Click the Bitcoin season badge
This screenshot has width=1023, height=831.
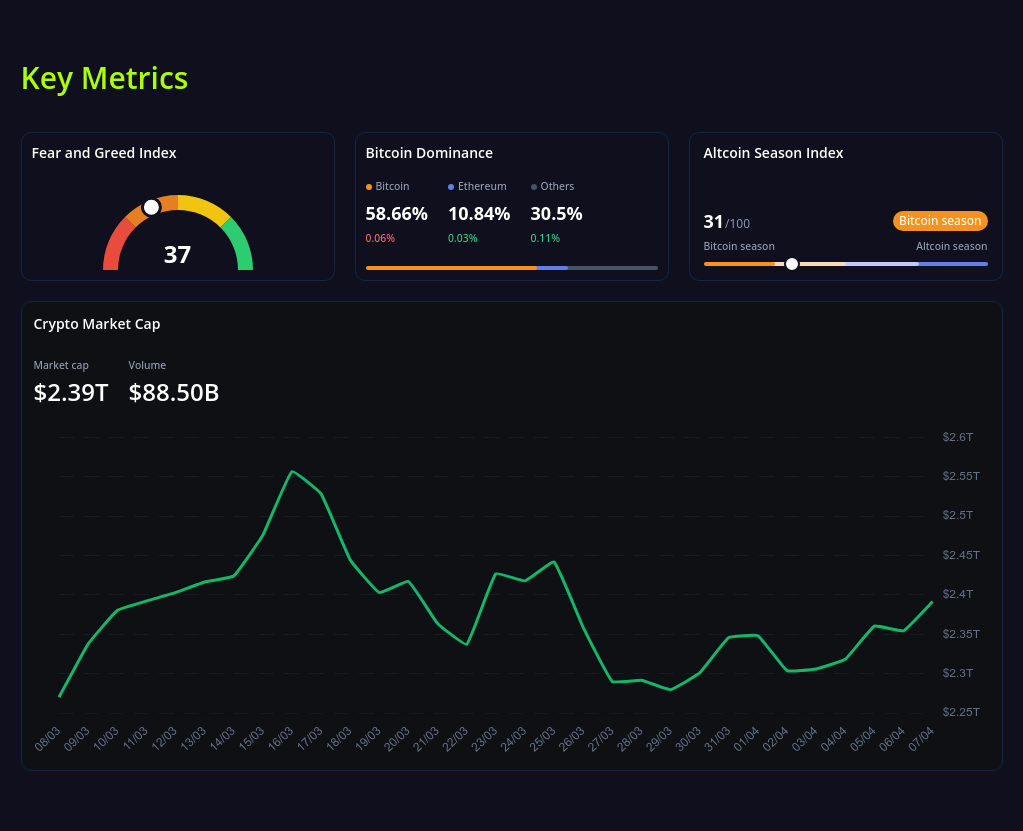point(939,220)
